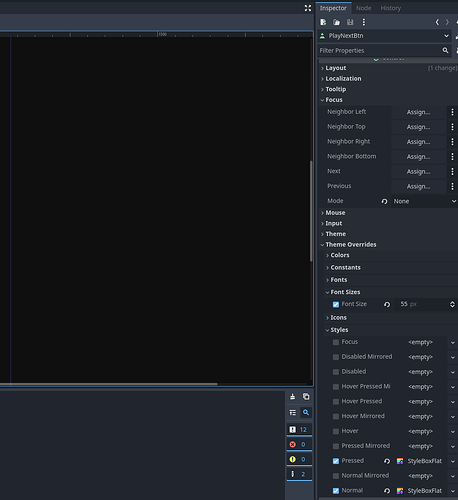This screenshot has height=500, width=458.
Task: Enable the Hover style override checkbox
Action: 336,431
